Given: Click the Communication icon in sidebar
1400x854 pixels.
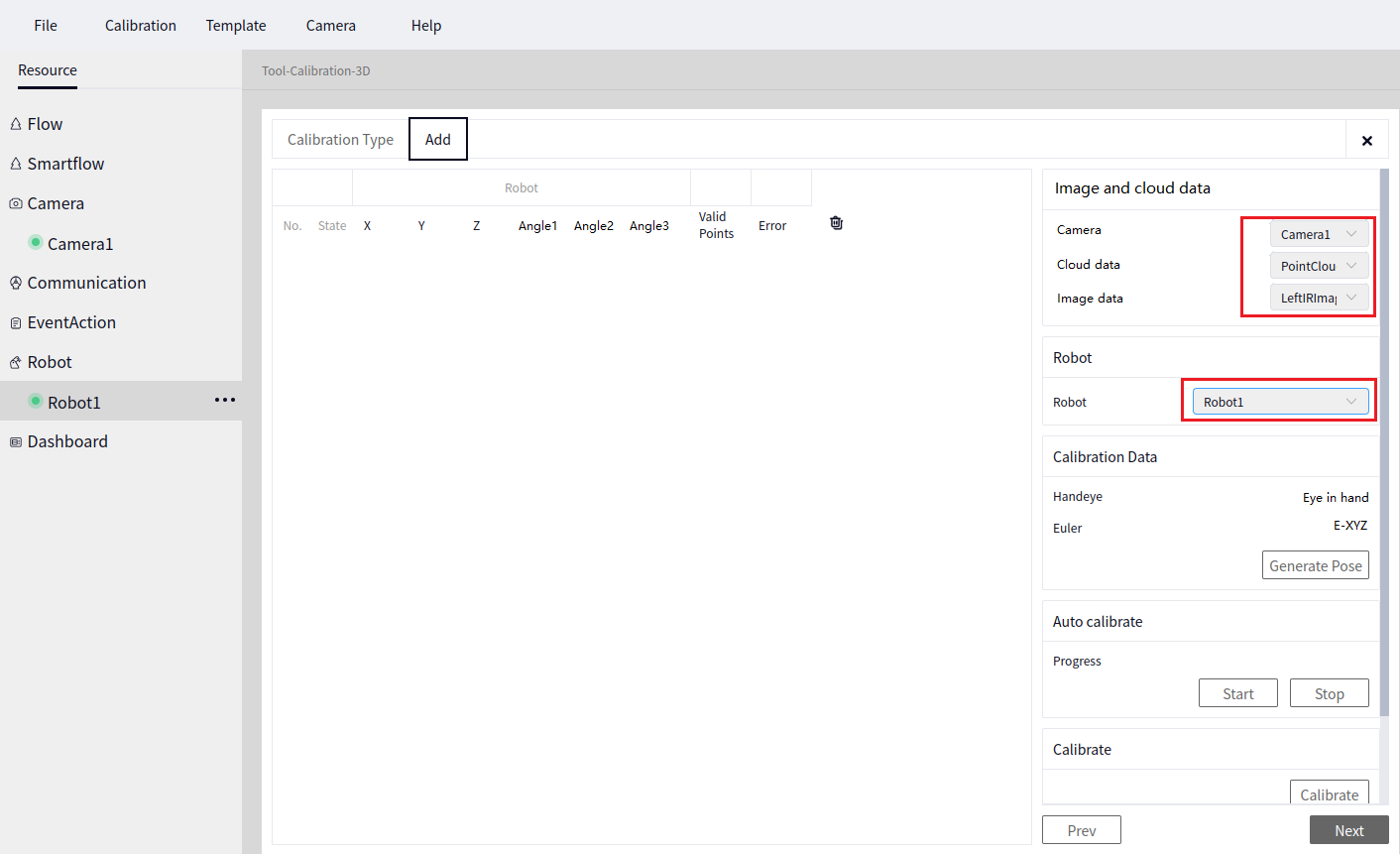Looking at the screenshot, I should (16, 283).
